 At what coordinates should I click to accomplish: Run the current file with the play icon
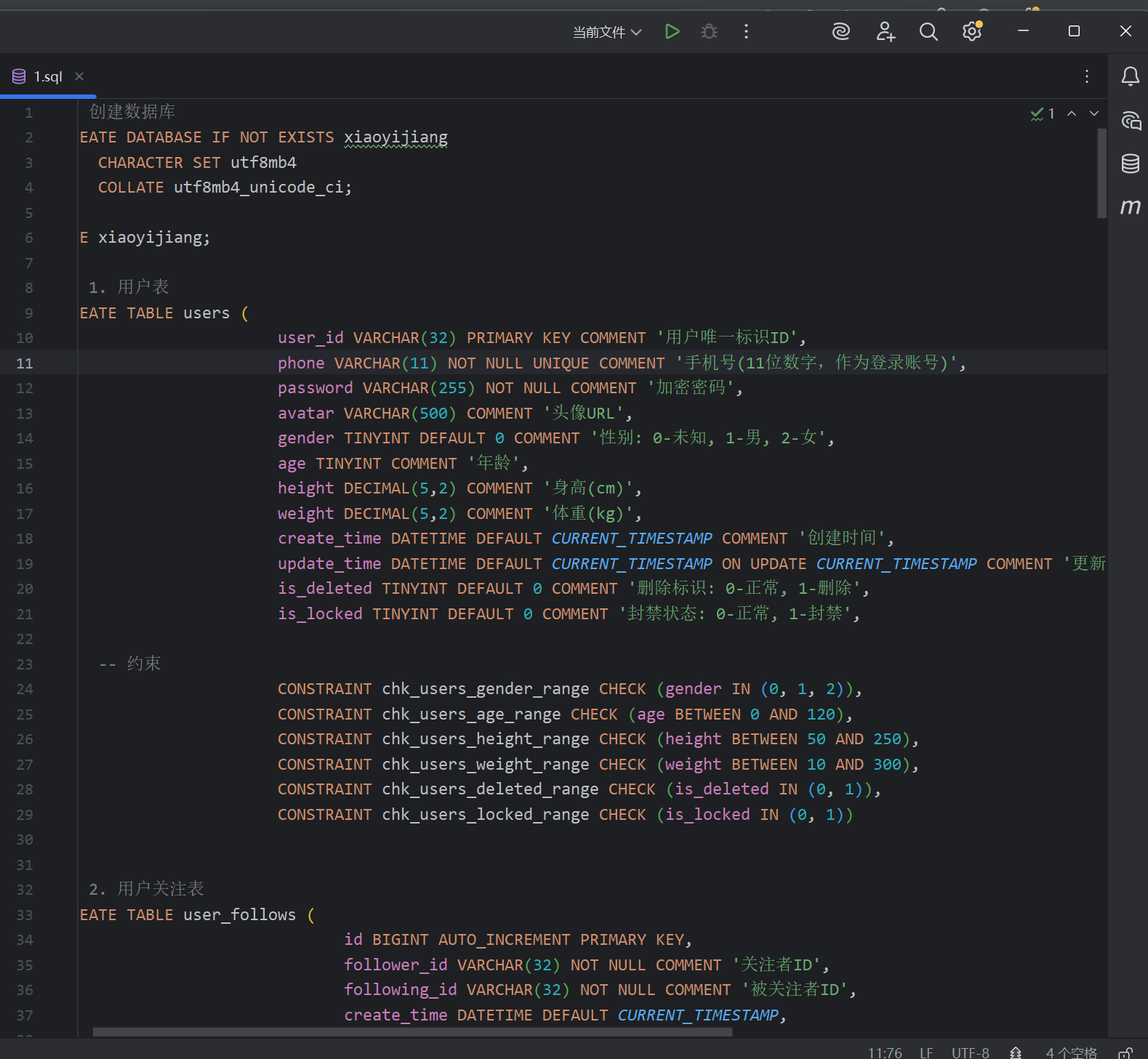(672, 31)
